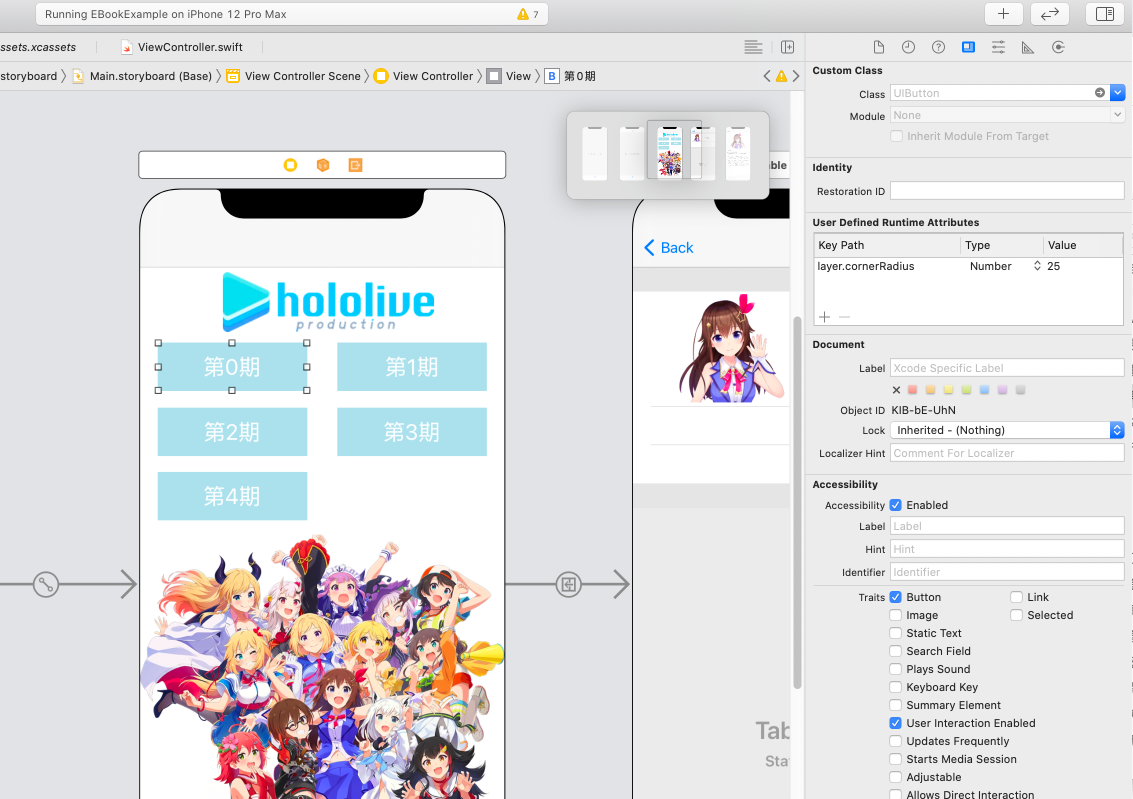Open the Module dropdown
The height and width of the screenshot is (799, 1133).
click(1117, 115)
